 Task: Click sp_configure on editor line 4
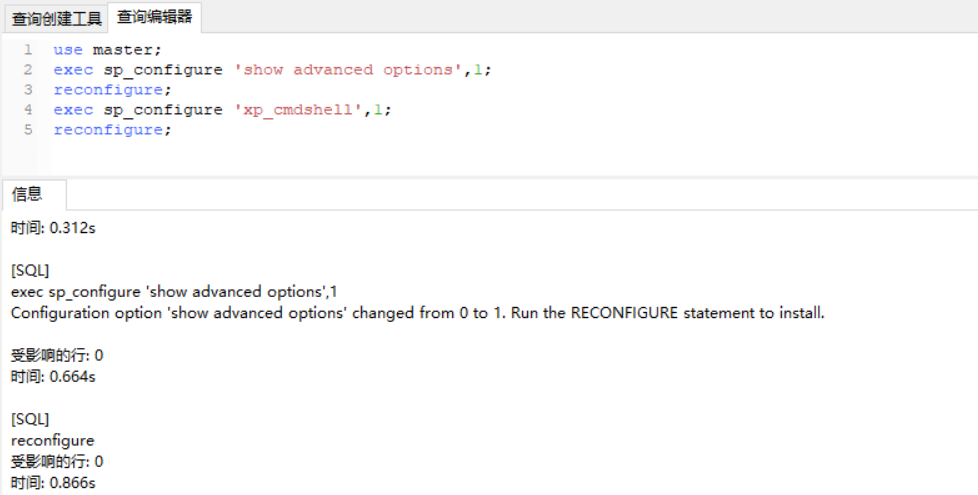pos(163,110)
